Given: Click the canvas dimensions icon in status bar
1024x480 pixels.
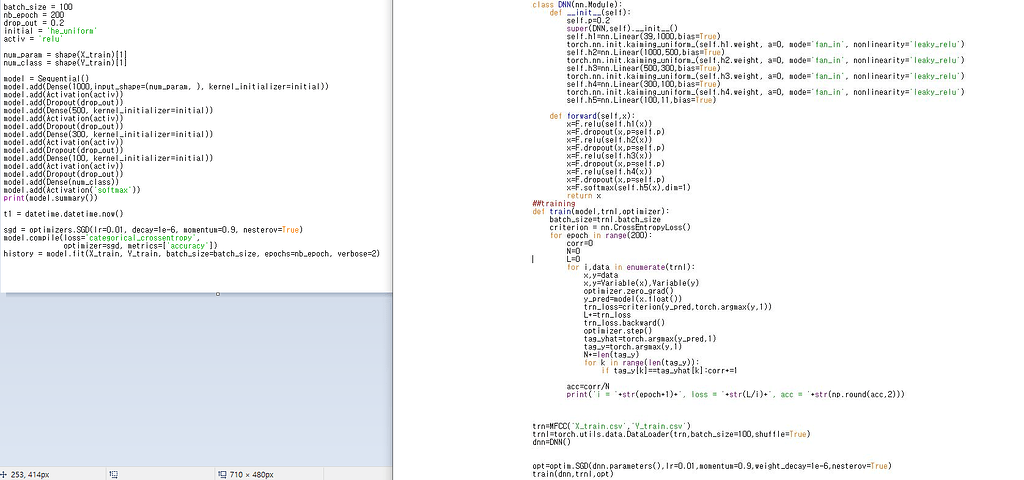Looking at the screenshot, I should point(221,474).
